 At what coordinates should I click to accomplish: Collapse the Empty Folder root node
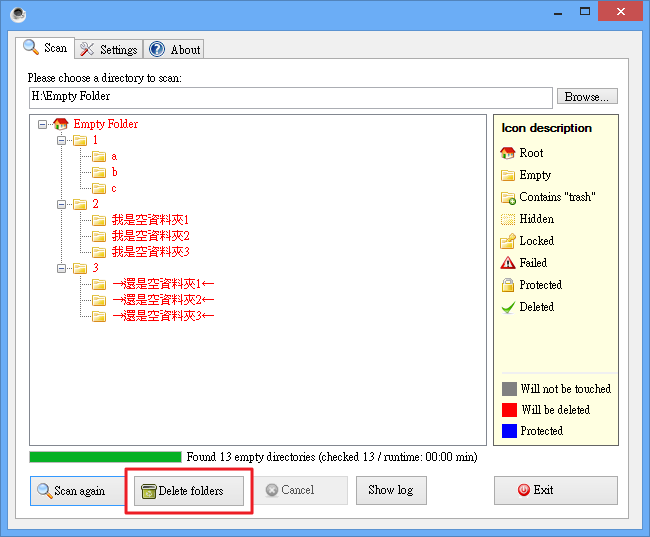tap(42, 124)
